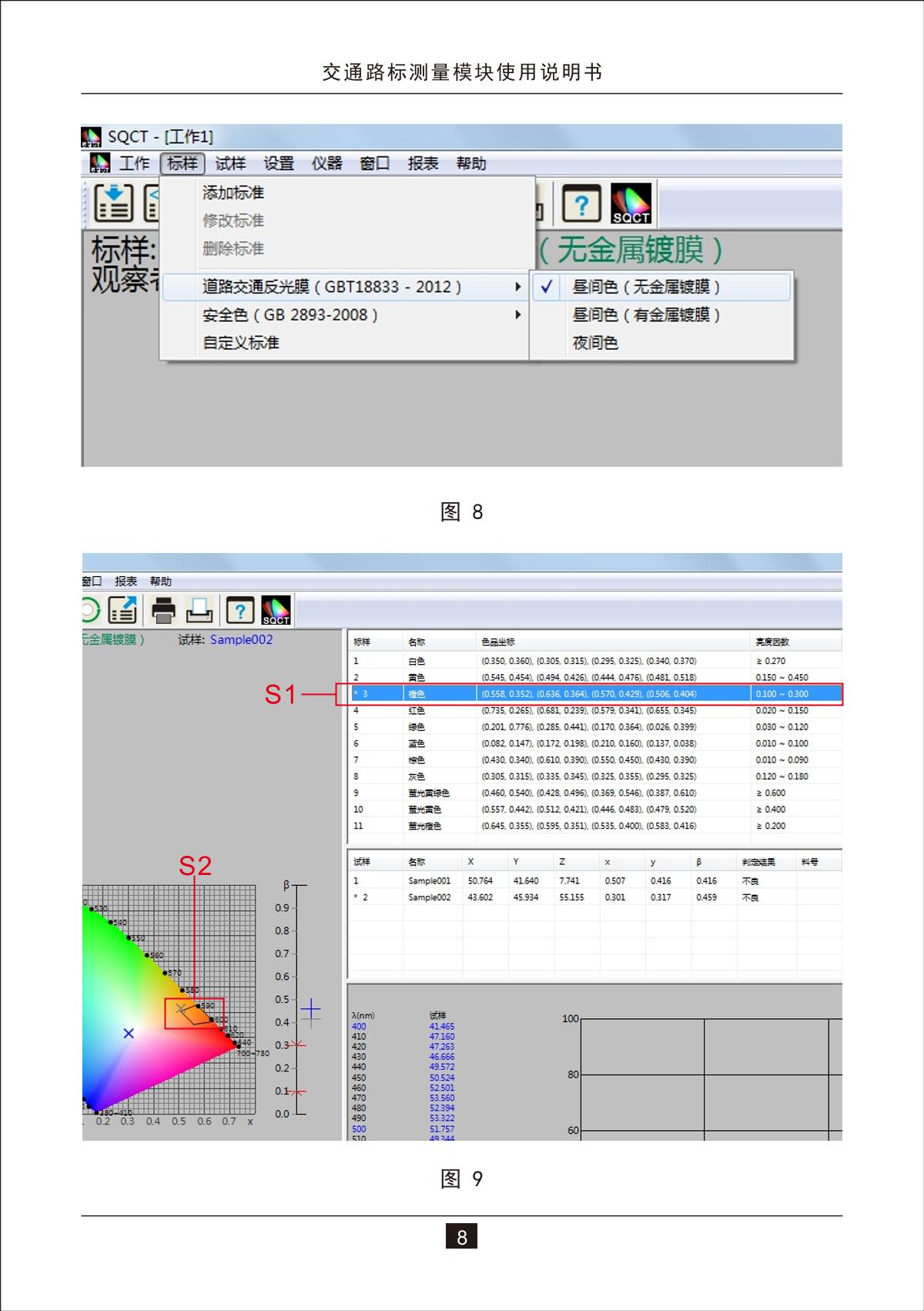The width and height of the screenshot is (924, 1311).
Task: Click the question mark help icon in lower toolbar
Action: coord(239,611)
